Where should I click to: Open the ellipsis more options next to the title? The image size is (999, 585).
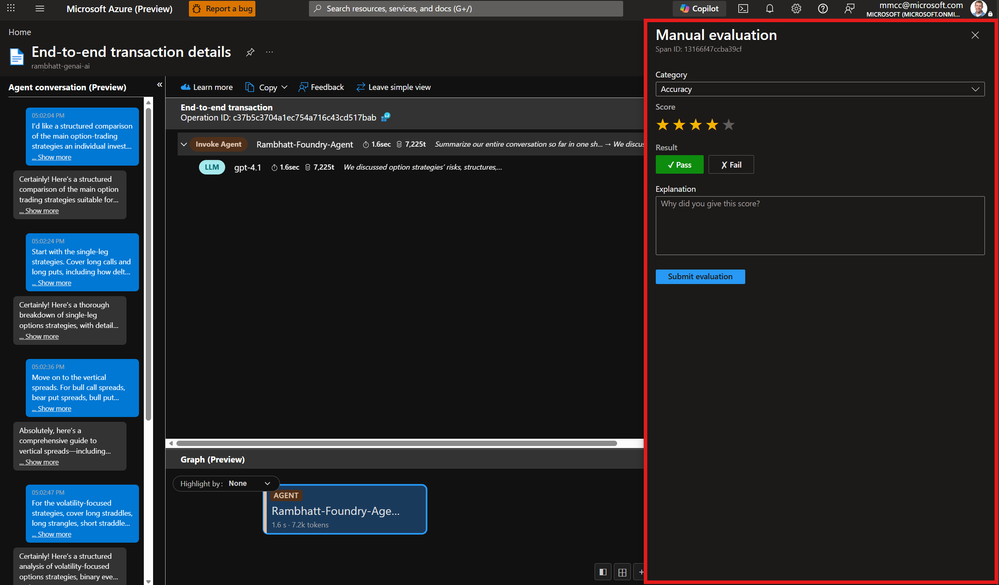tap(270, 52)
